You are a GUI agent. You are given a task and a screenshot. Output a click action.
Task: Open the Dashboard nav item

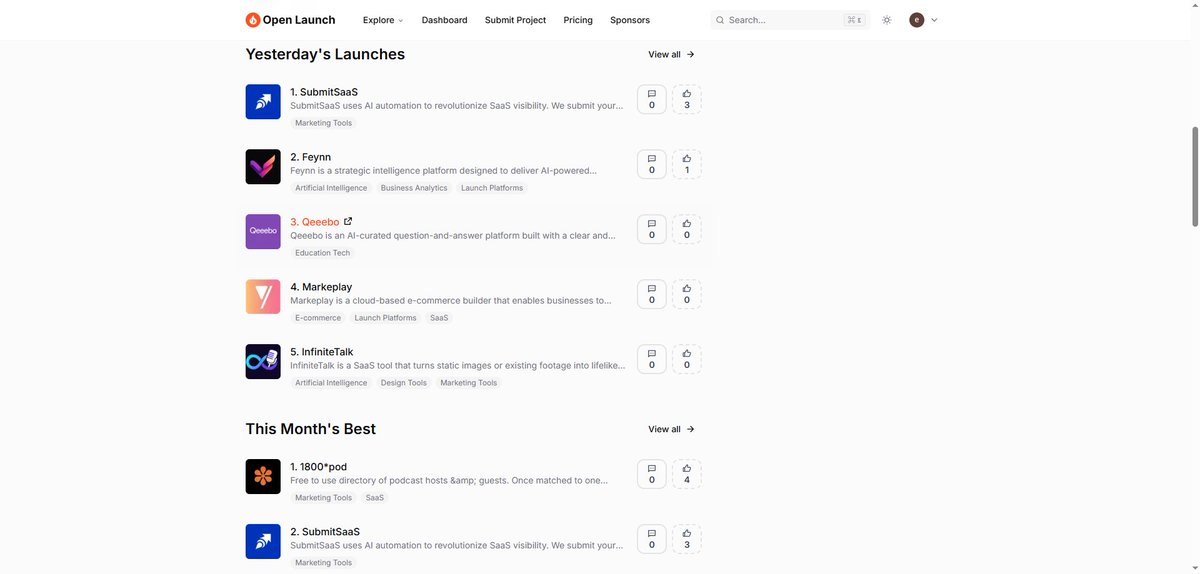click(444, 20)
